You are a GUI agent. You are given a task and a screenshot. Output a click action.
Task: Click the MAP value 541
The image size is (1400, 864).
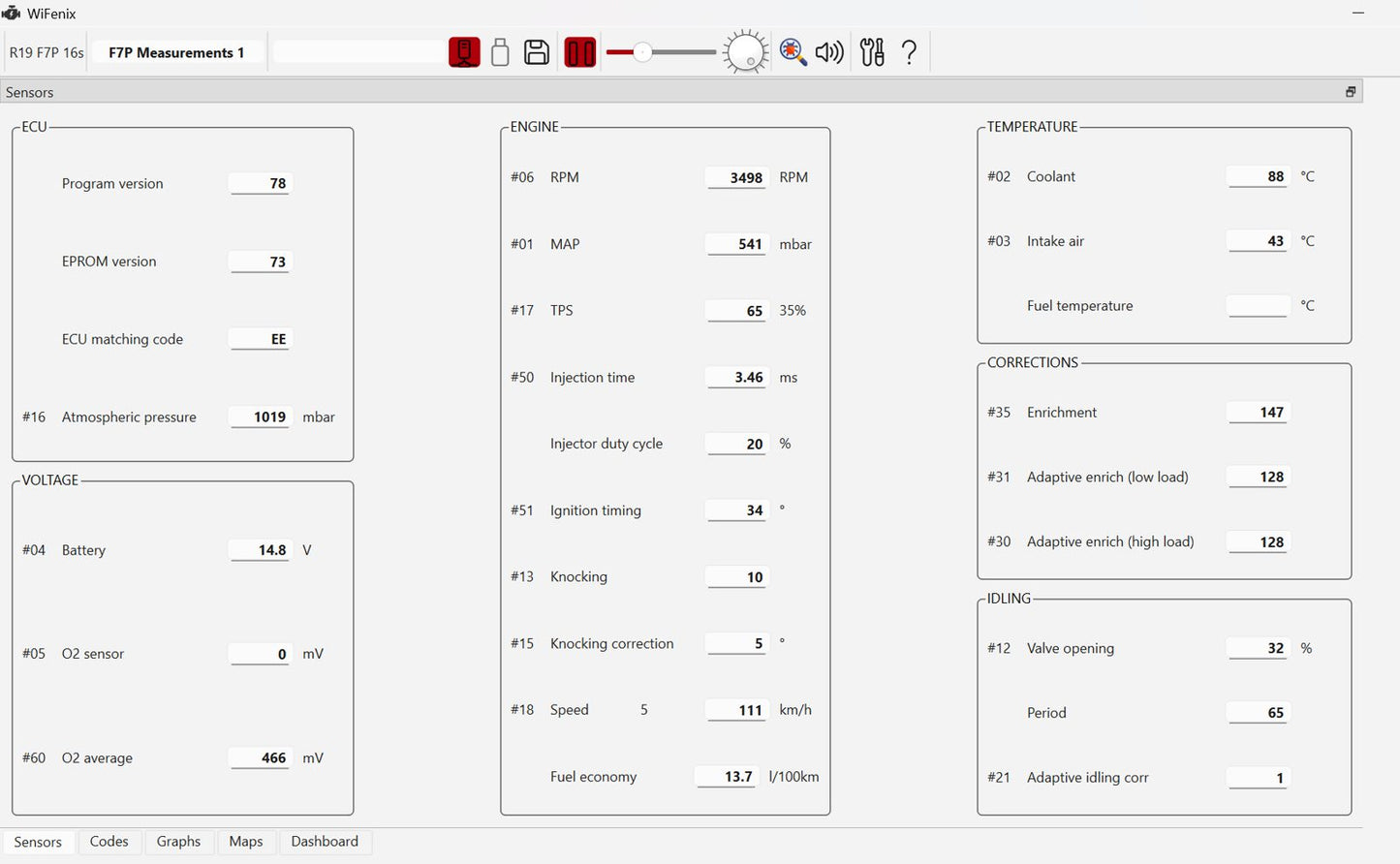click(x=736, y=244)
